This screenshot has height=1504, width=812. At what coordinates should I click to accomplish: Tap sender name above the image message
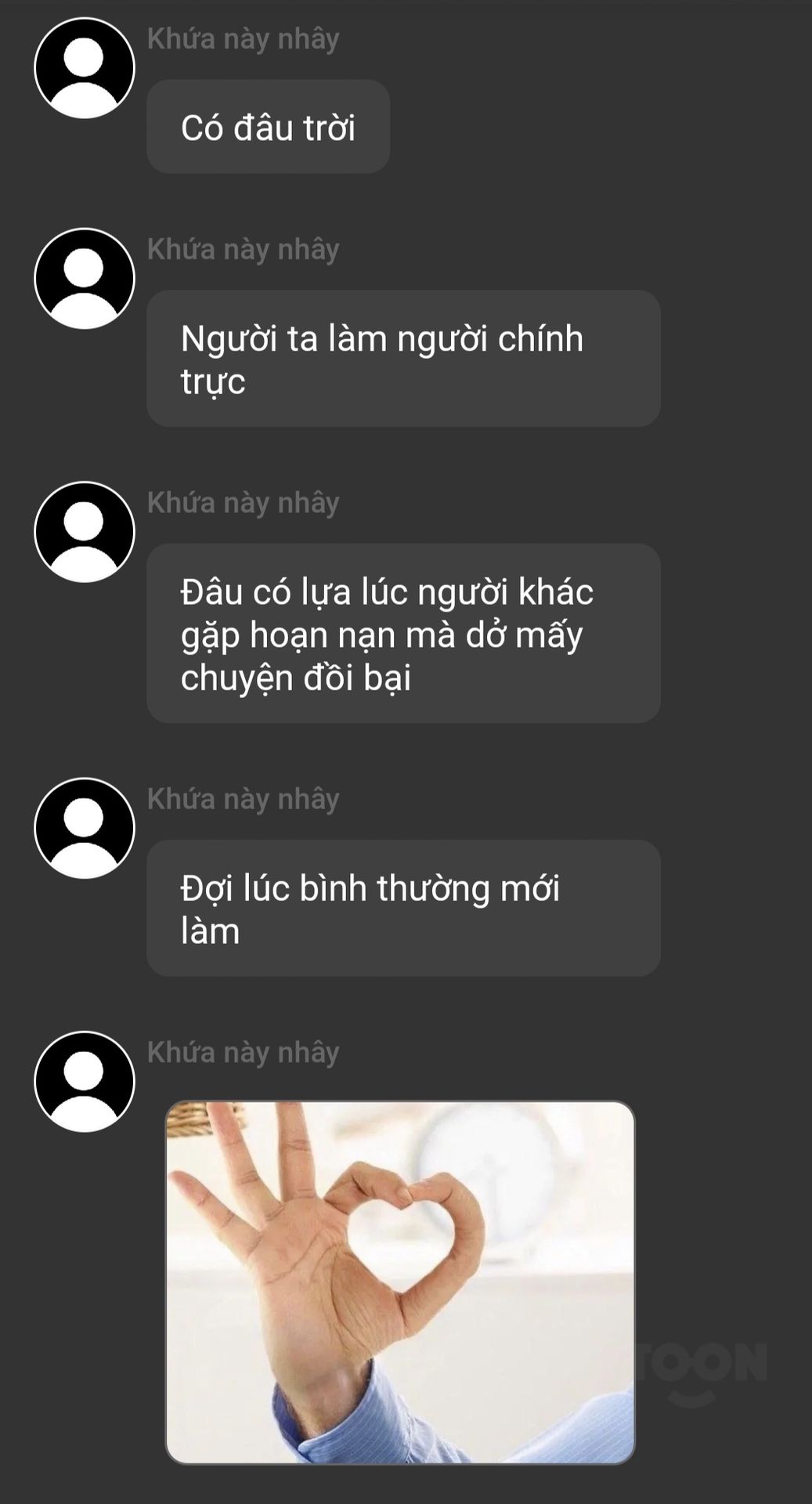pos(244,1053)
